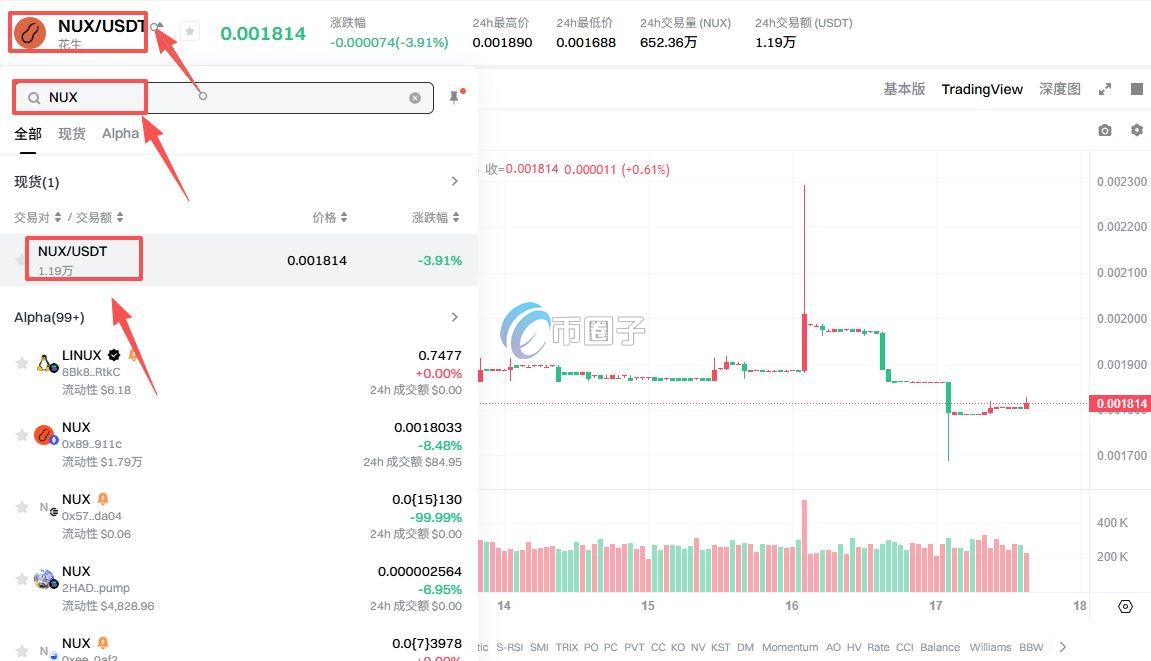1151x661 pixels.
Task: Open chart settings gear icon
Action: (1136, 130)
